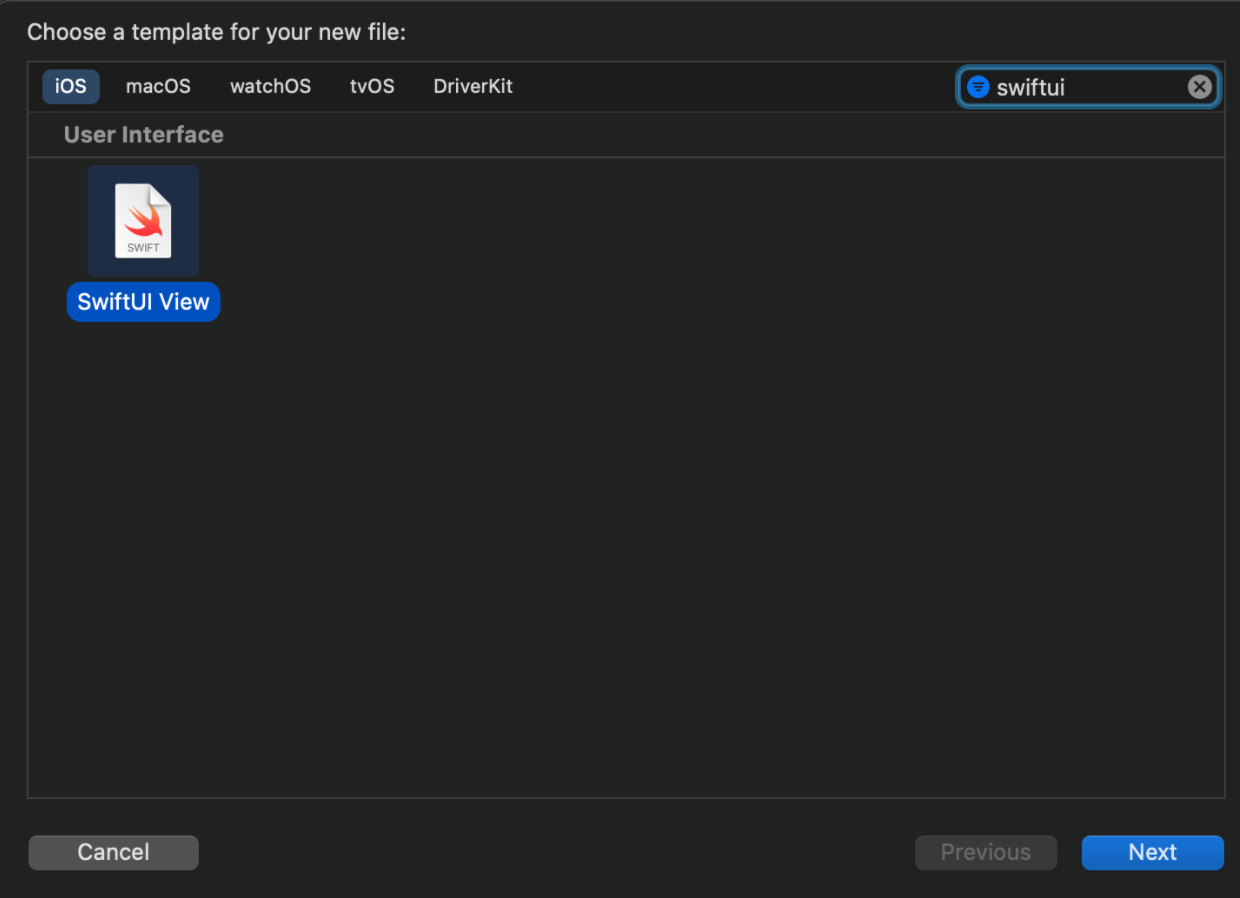Click the Next button
Image resolution: width=1240 pixels, height=898 pixels.
click(1153, 852)
